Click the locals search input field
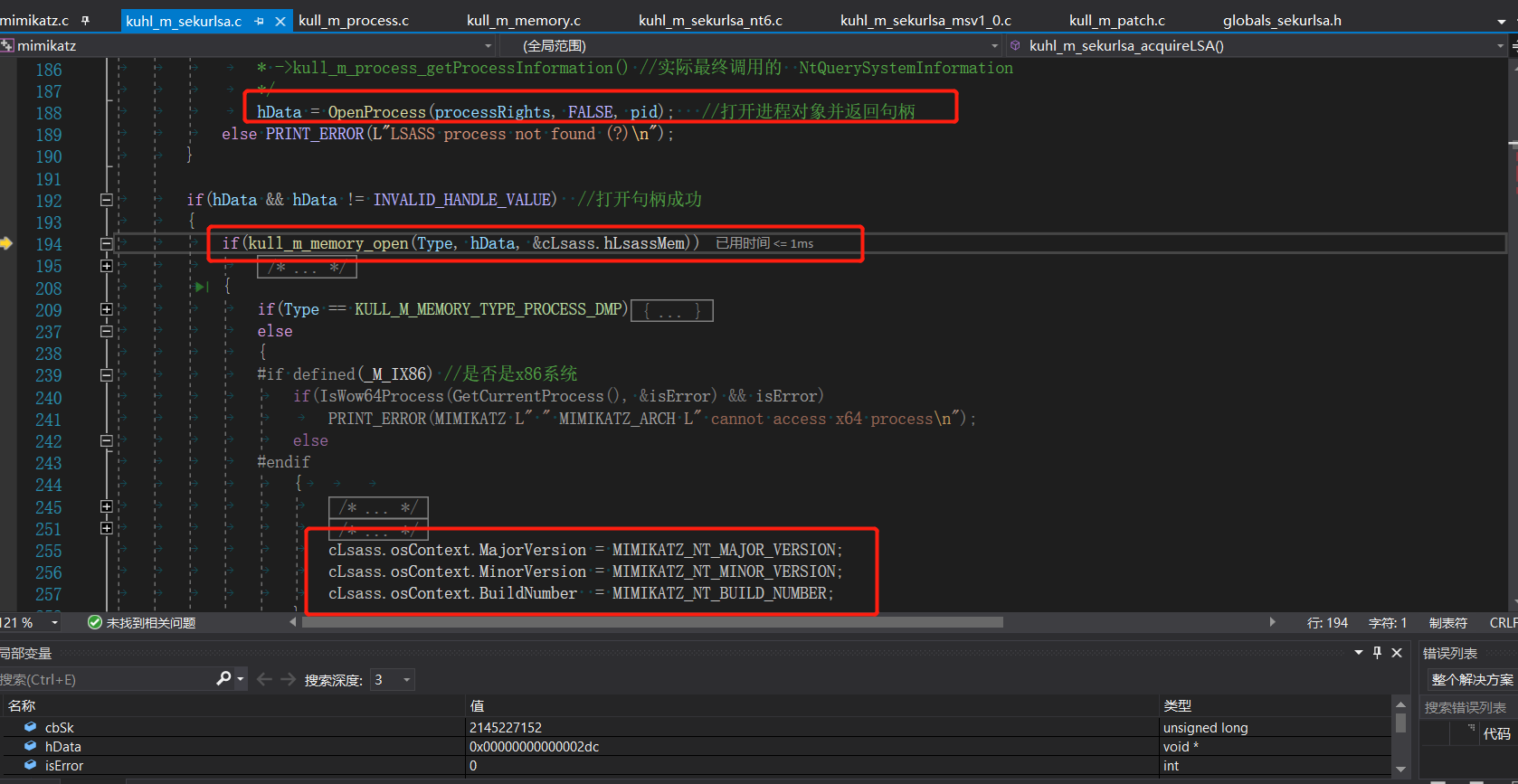 [x=104, y=679]
